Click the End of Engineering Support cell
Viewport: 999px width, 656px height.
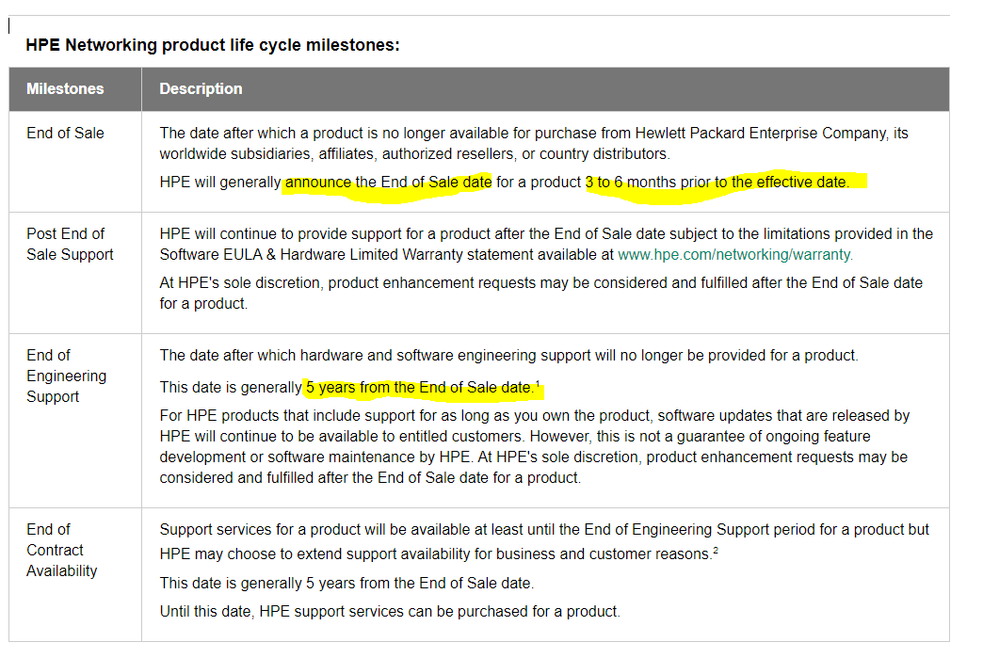point(66,376)
